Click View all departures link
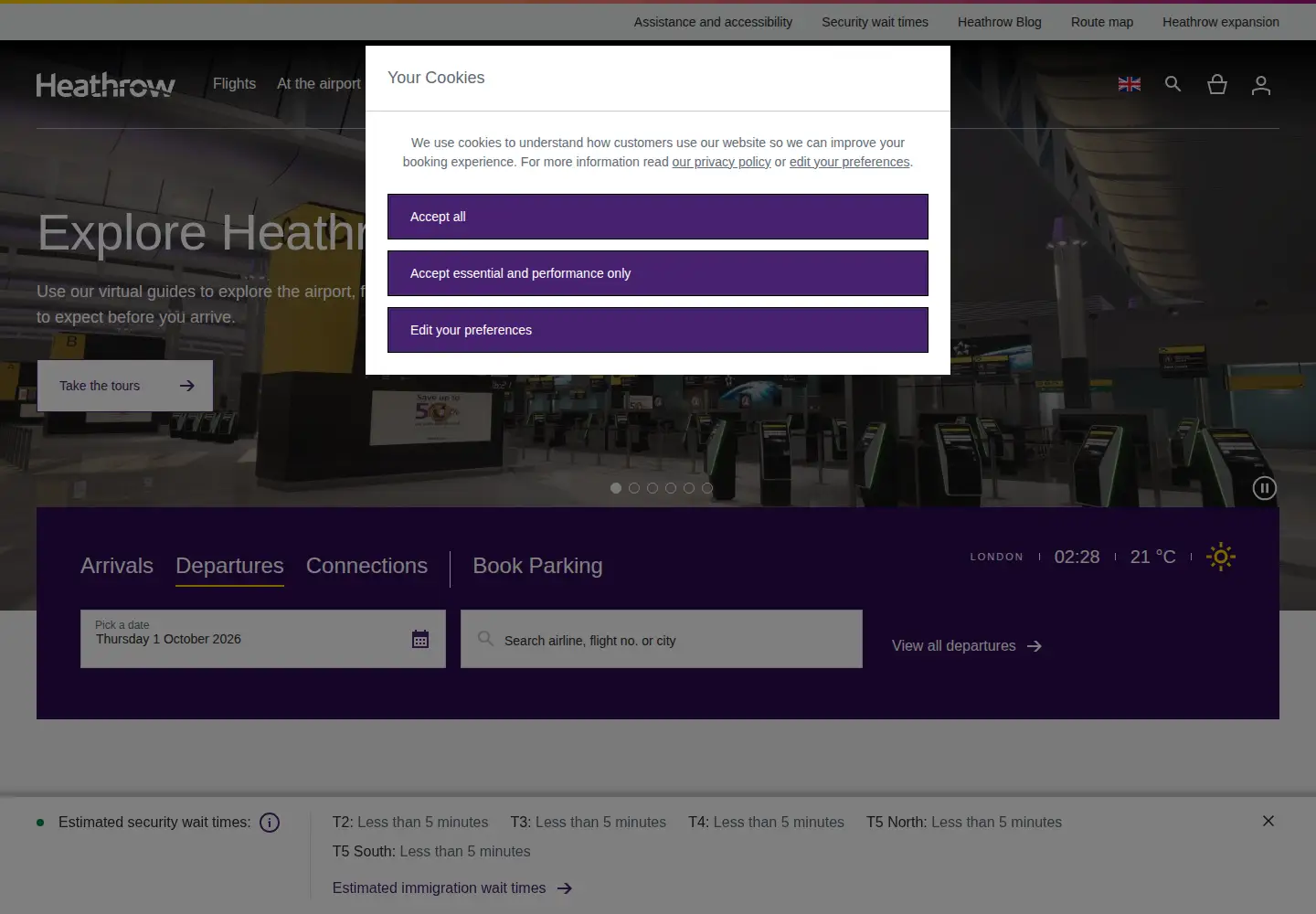Screen dimensions: 1316x914 point(967,646)
